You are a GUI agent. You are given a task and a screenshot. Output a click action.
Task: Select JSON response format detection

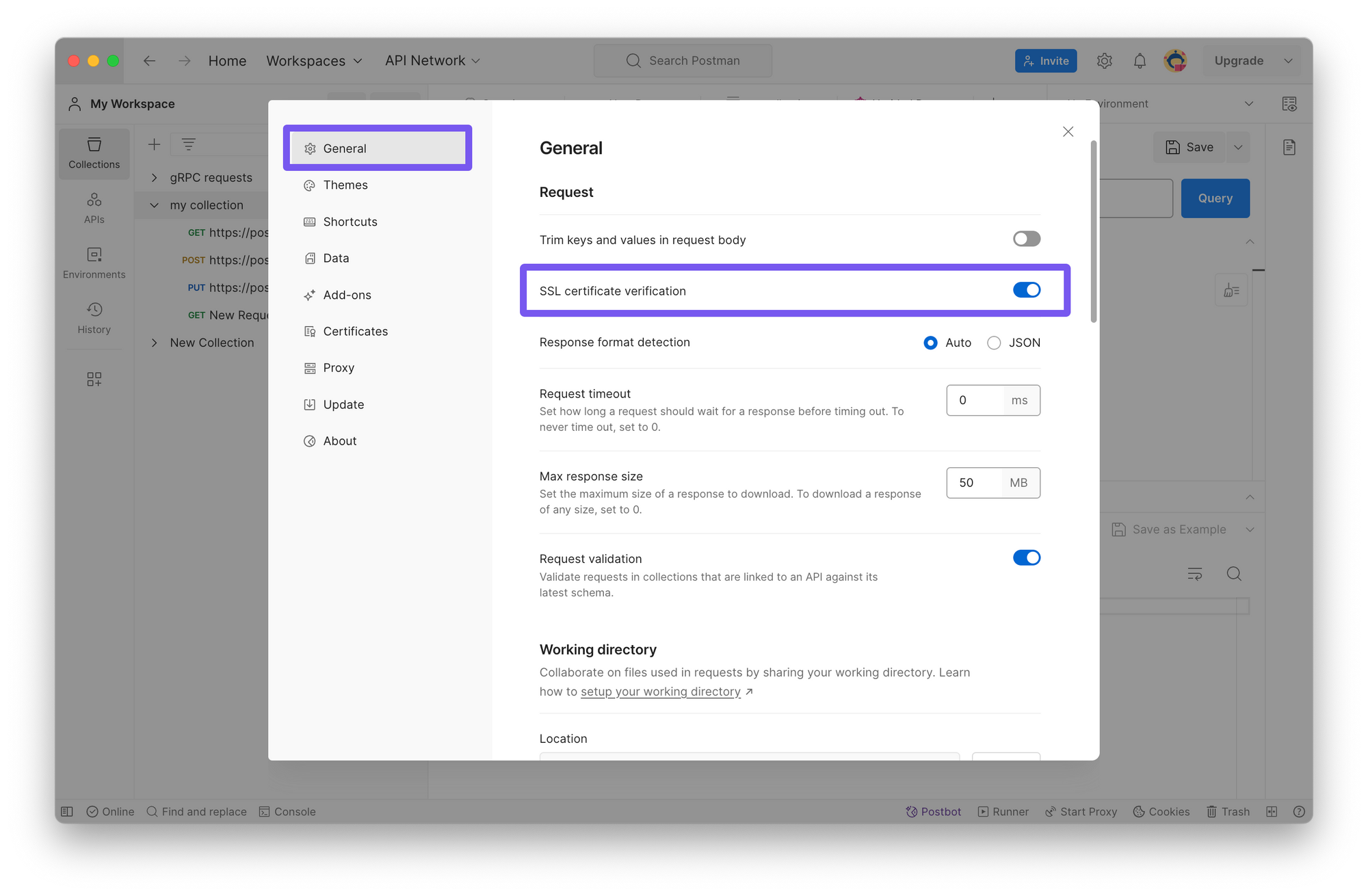pyautogui.click(x=994, y=343)
